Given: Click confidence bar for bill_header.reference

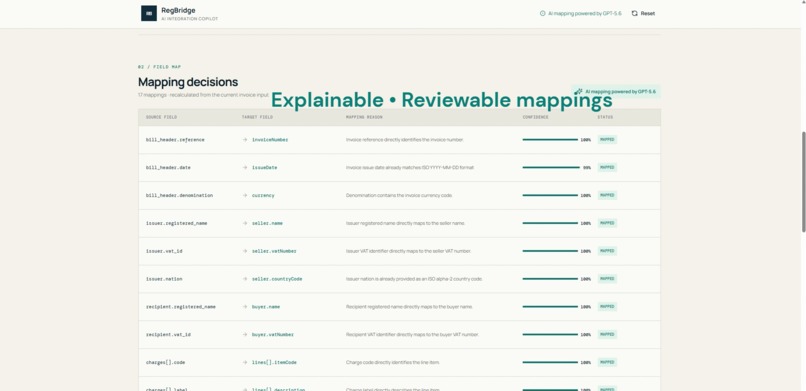Looking at the screenshot, I should tap(550, 140).
